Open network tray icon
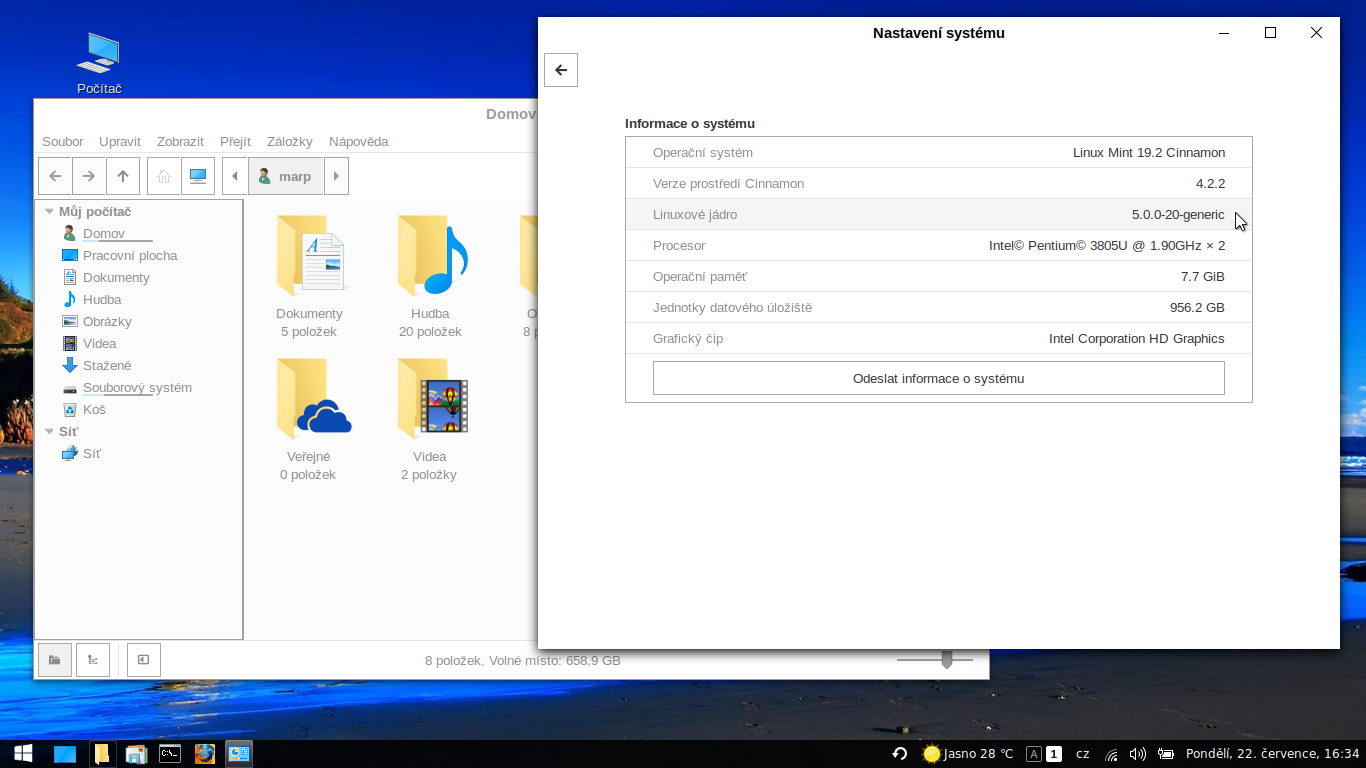 point(1112,754)
